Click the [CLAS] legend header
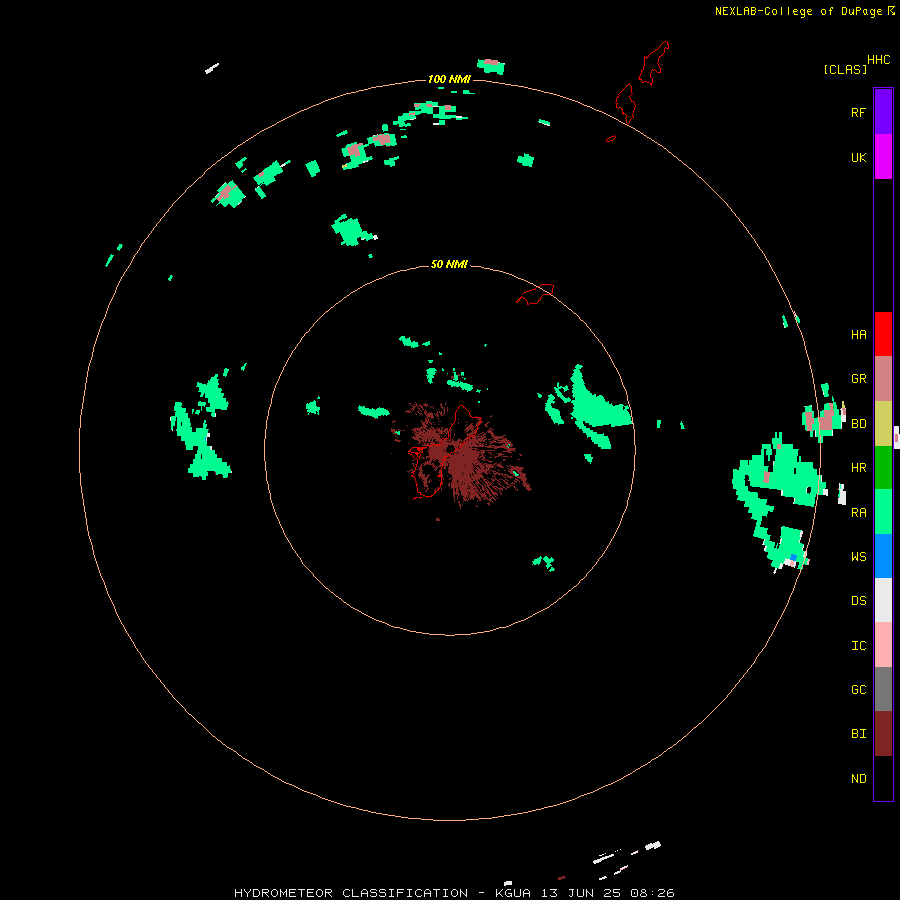Viewport: 900px width, 900px height. (x=845, y=69)
